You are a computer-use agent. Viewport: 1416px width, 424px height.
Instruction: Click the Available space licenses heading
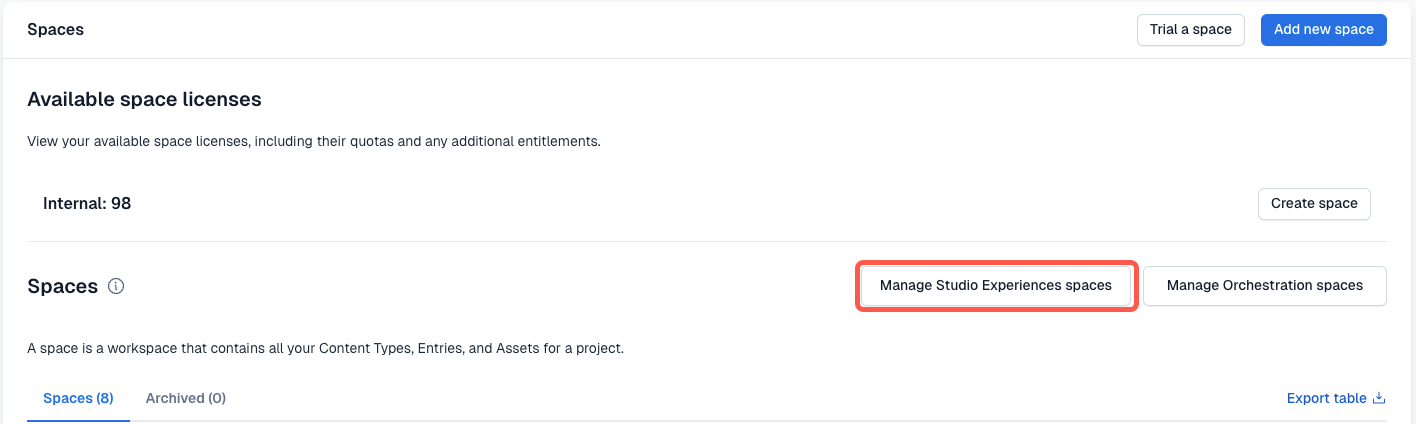click(144, 100)
